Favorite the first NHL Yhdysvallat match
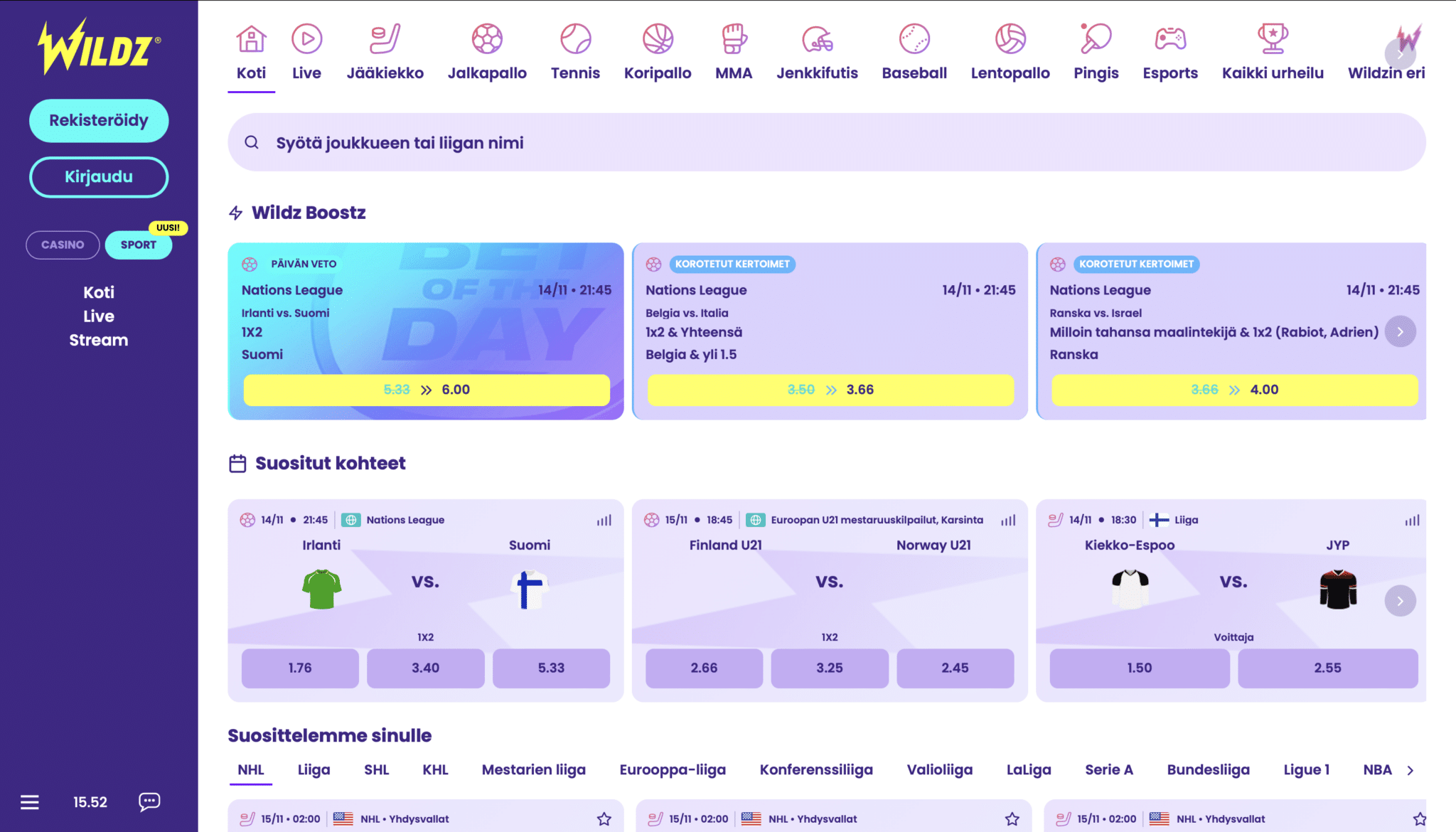Image resolution: width=1456 pixels, height=832 pixels. 604,818
